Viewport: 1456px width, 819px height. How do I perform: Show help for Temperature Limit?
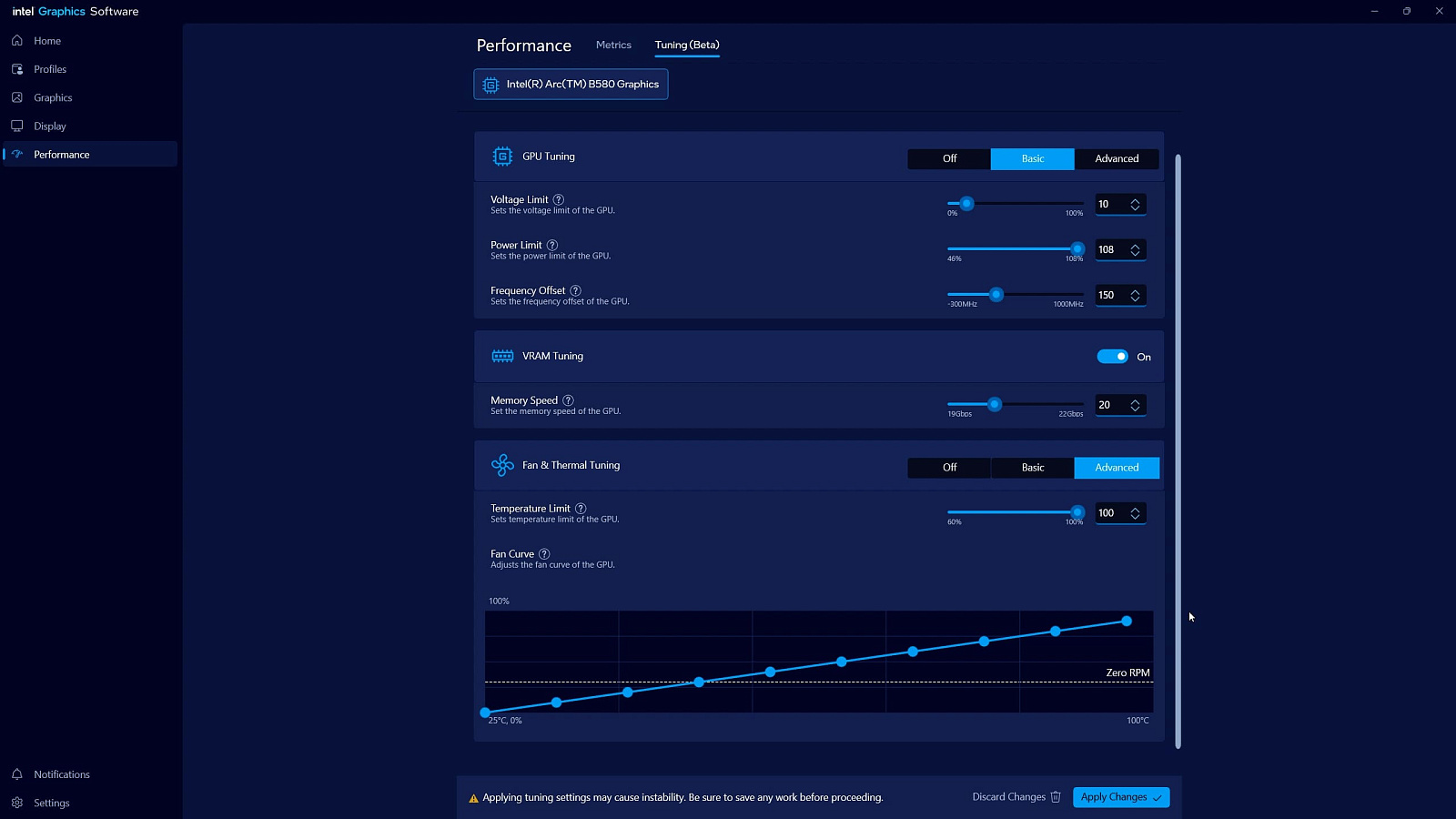(x=581, y=509)
